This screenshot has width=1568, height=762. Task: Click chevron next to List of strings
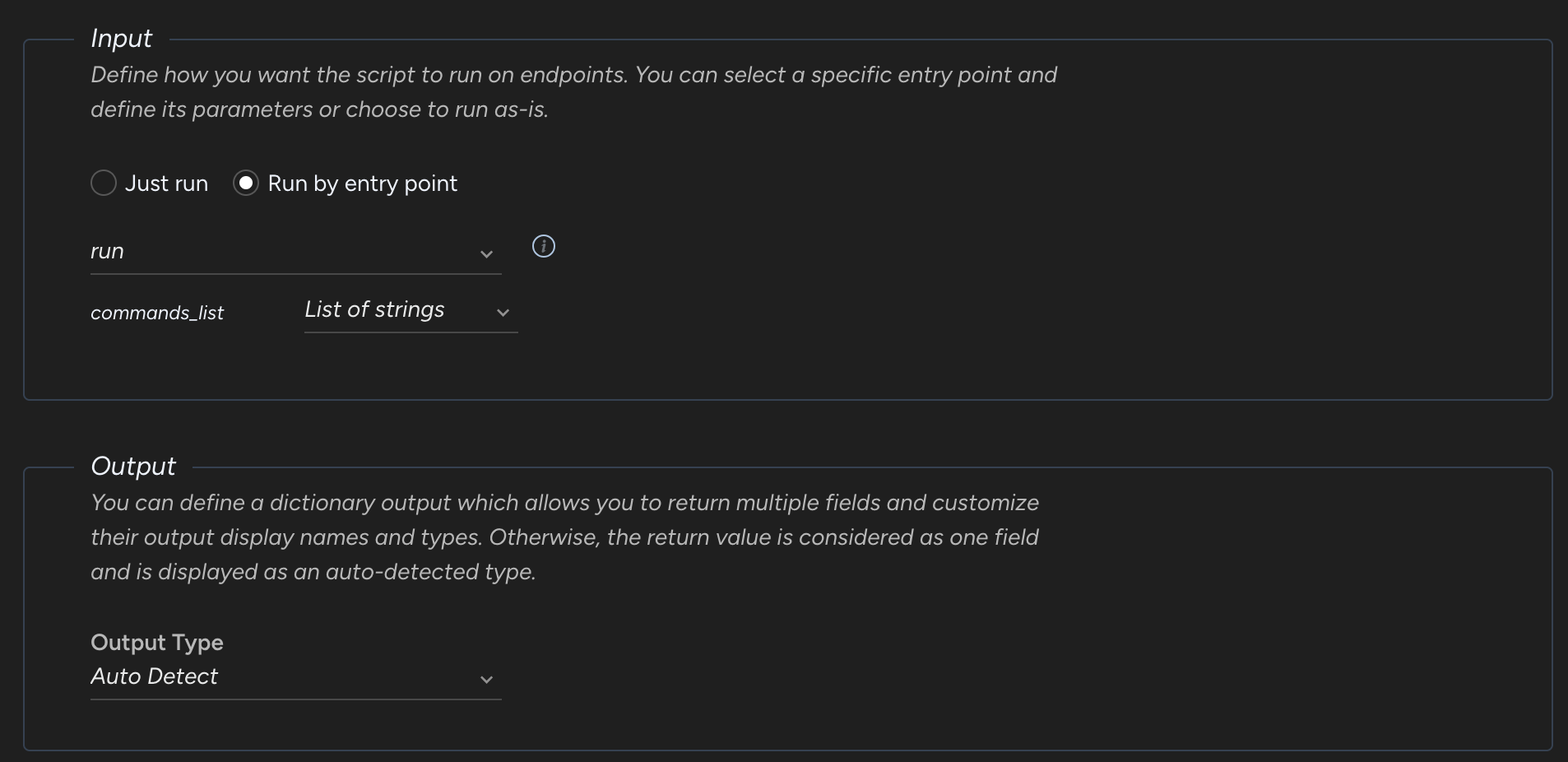(503, 313)
